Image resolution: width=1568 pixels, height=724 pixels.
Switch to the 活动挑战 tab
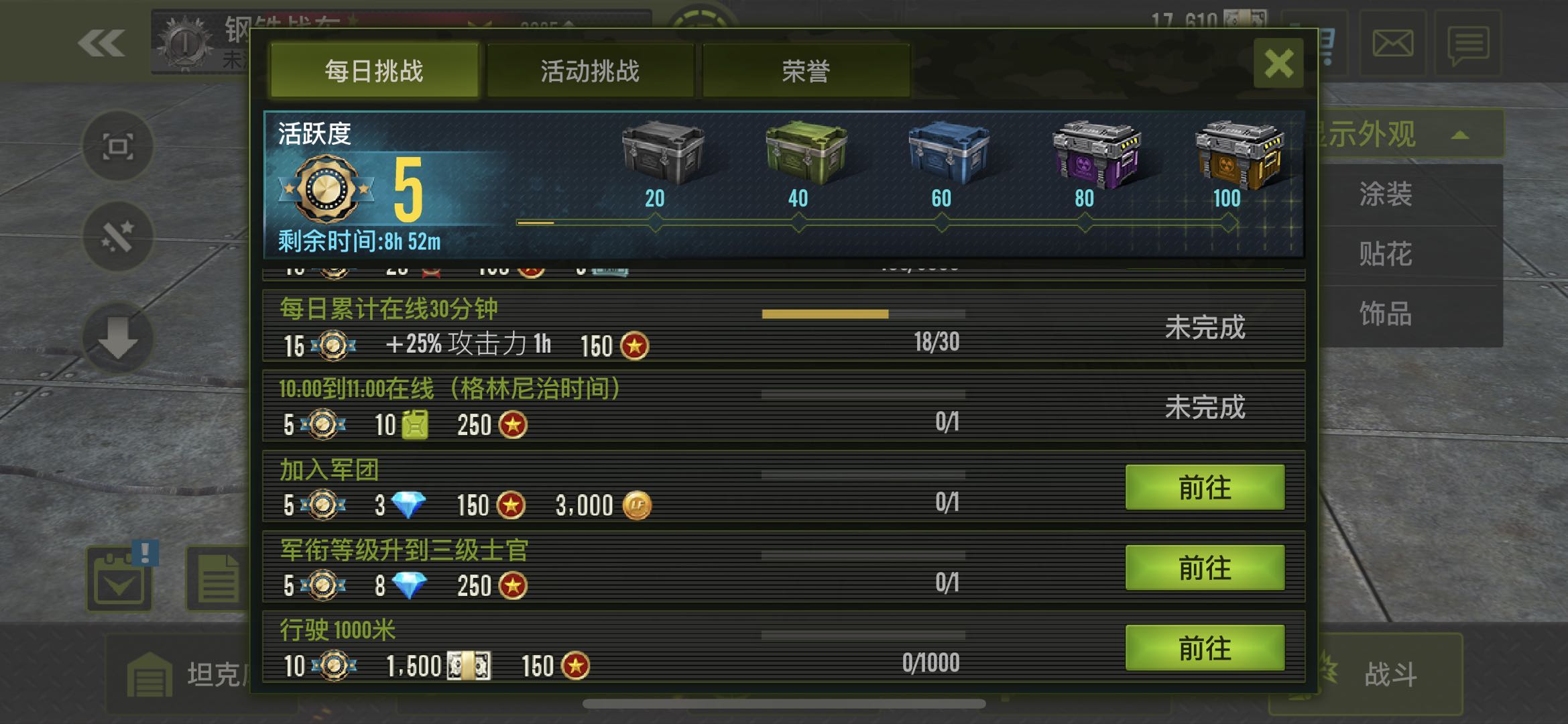[590, 71]
